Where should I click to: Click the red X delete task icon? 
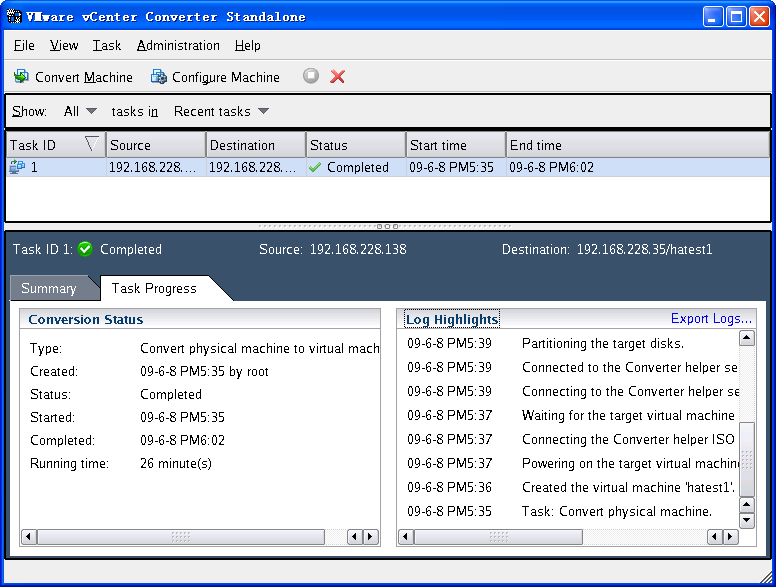(338, 76)
